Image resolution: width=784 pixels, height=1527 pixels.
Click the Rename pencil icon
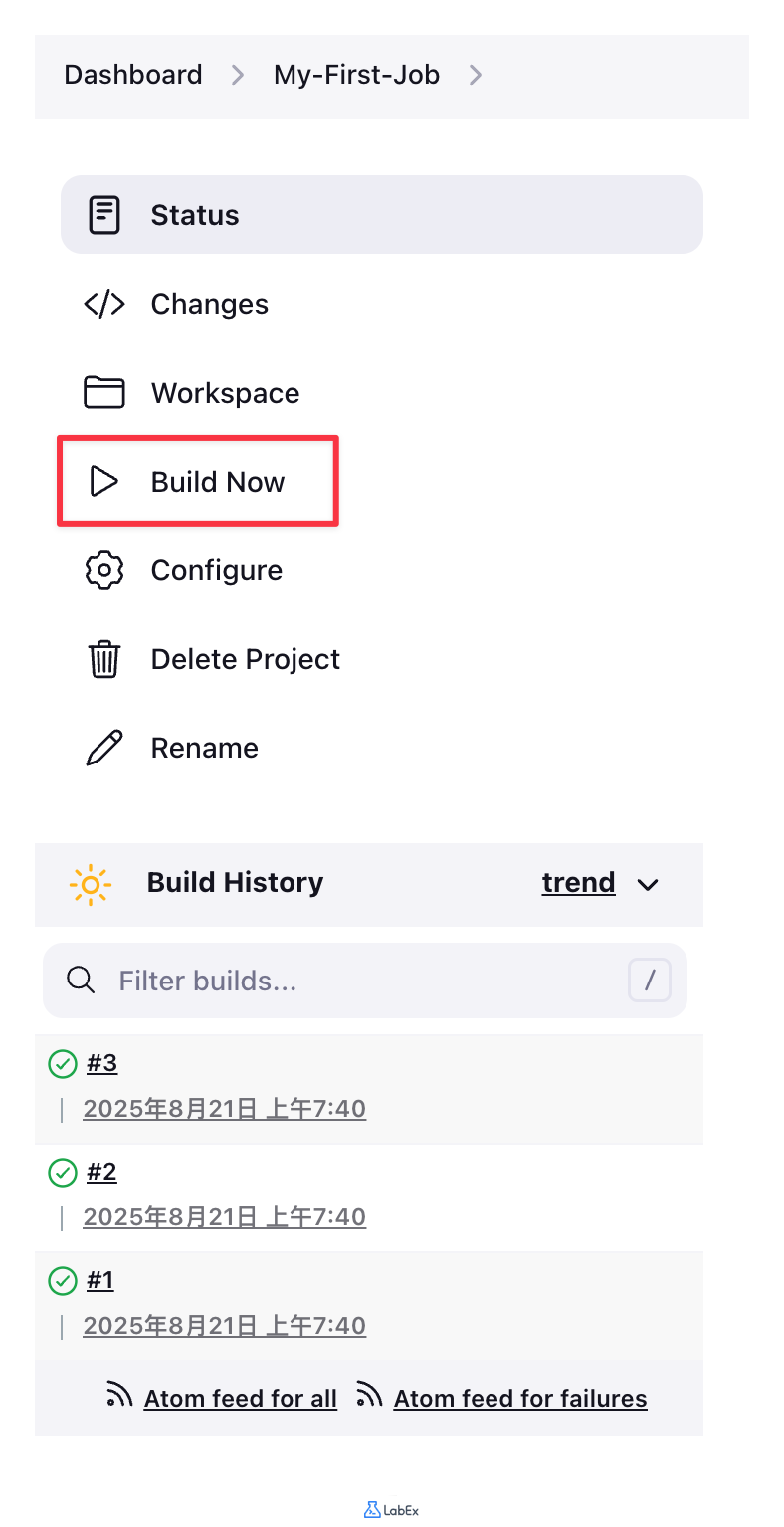104,747
